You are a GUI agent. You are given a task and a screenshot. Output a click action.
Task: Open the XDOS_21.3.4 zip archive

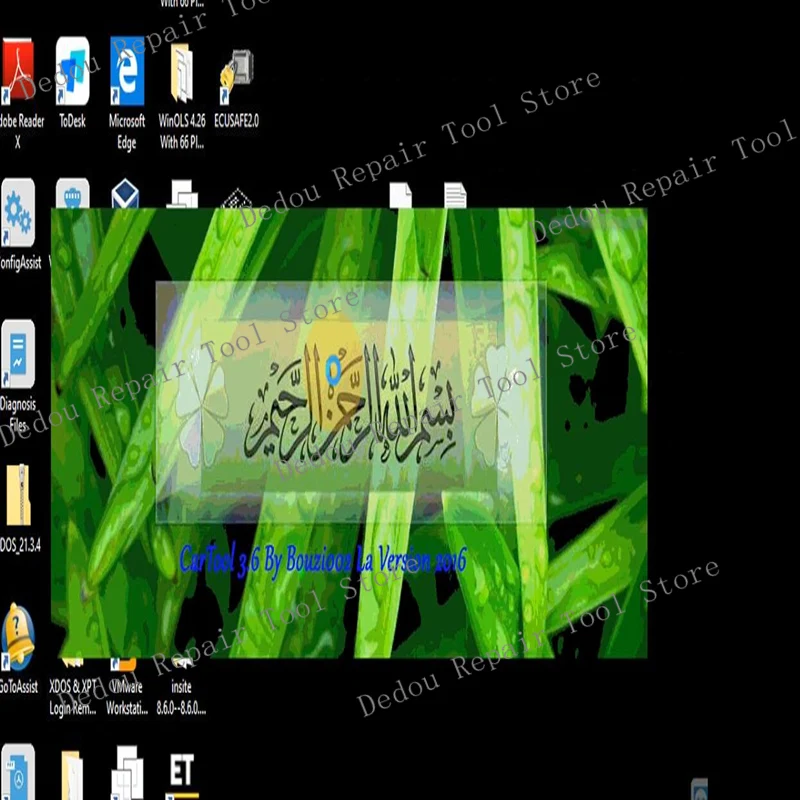(18, 495)
